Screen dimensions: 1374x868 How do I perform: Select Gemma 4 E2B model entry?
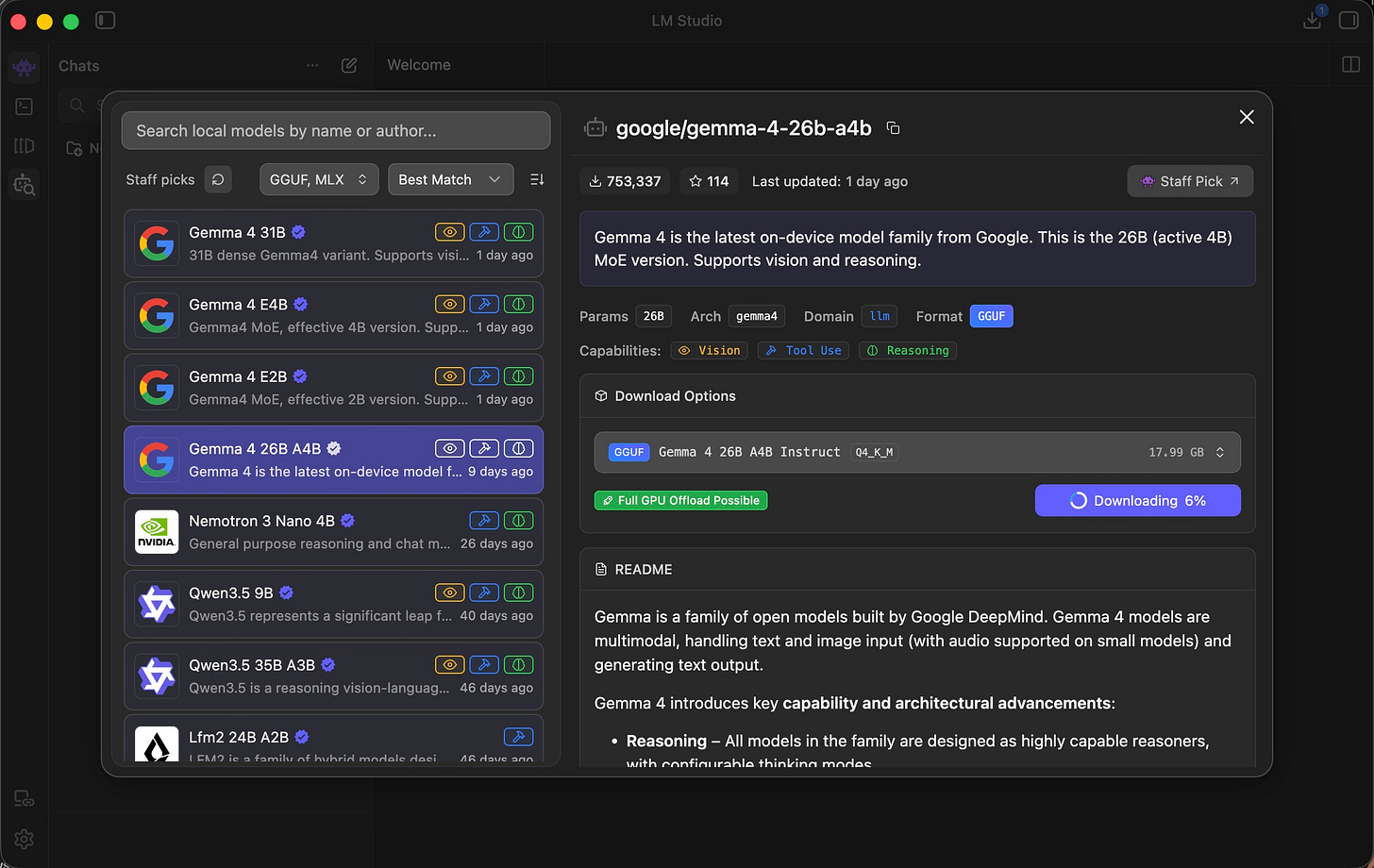(333, 388)
